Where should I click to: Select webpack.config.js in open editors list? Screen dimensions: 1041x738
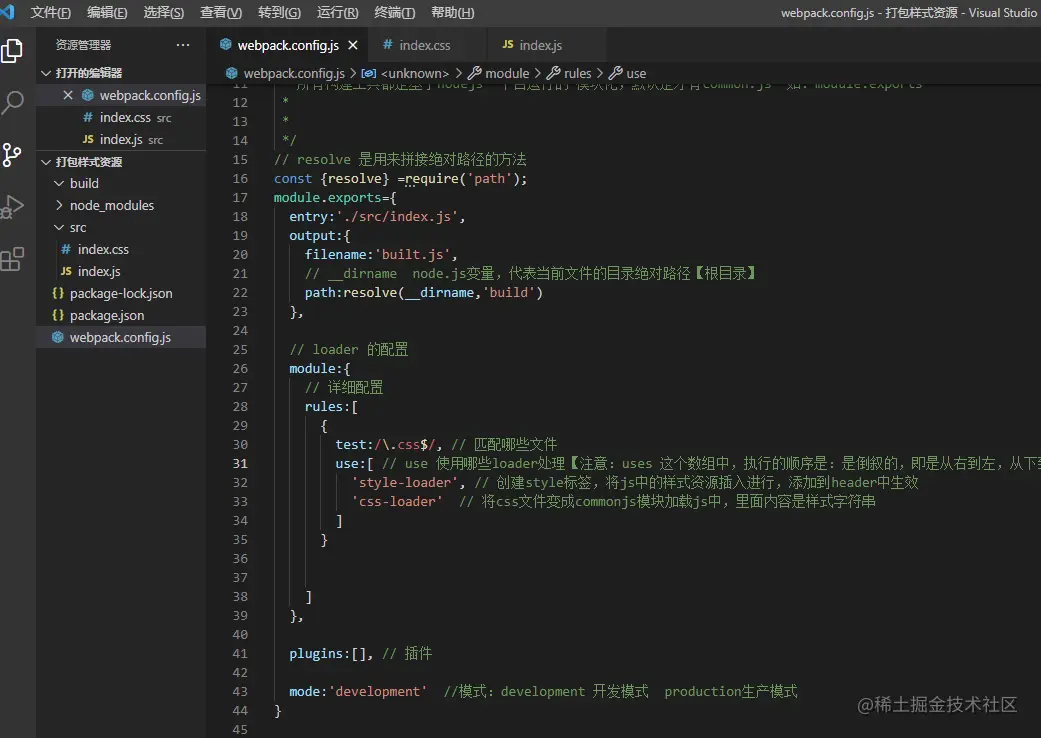click(121, 96)
